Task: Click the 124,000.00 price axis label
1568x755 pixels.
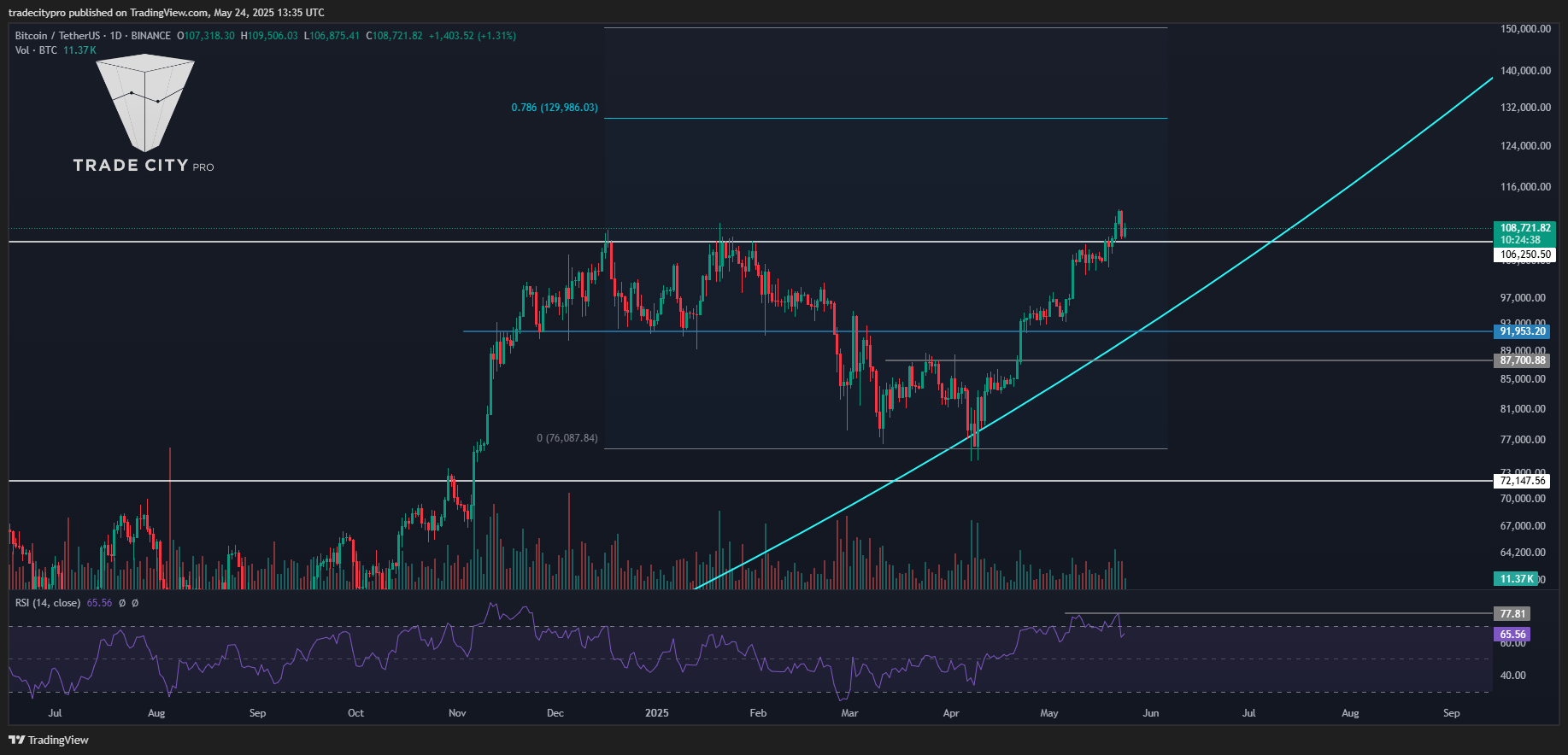Action: point(1525,146)
